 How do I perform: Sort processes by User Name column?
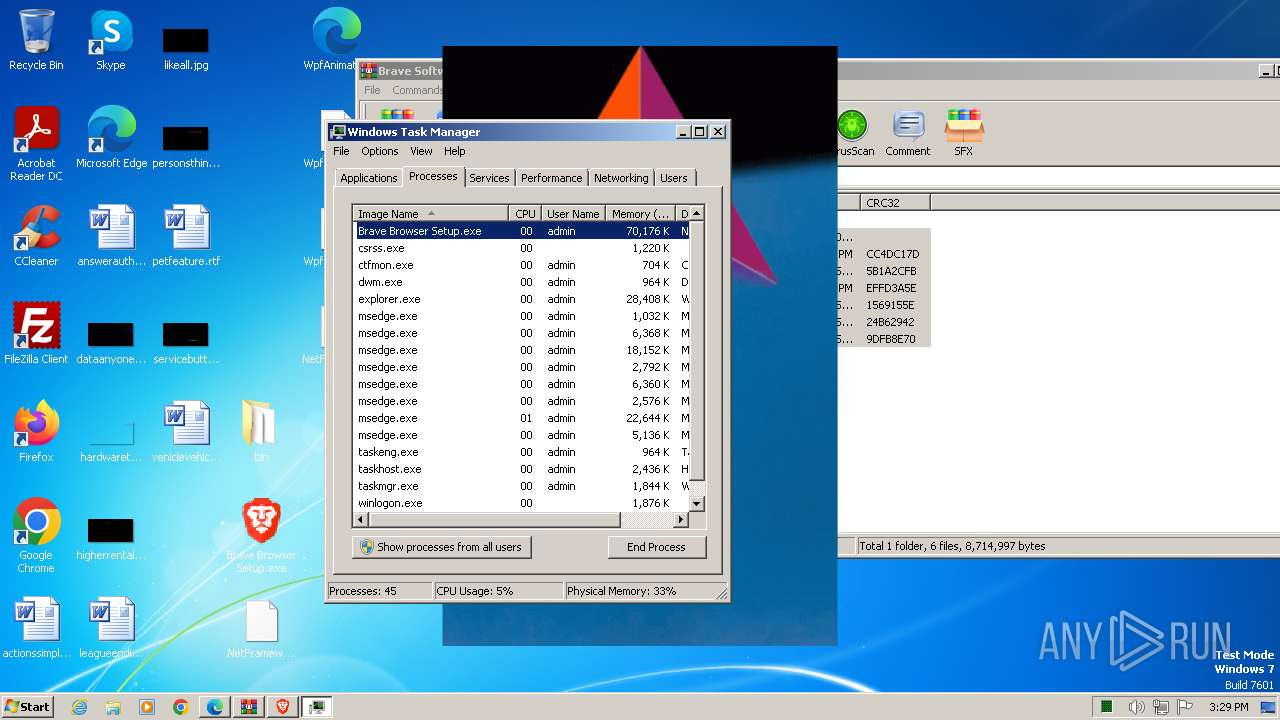(573, 213)
